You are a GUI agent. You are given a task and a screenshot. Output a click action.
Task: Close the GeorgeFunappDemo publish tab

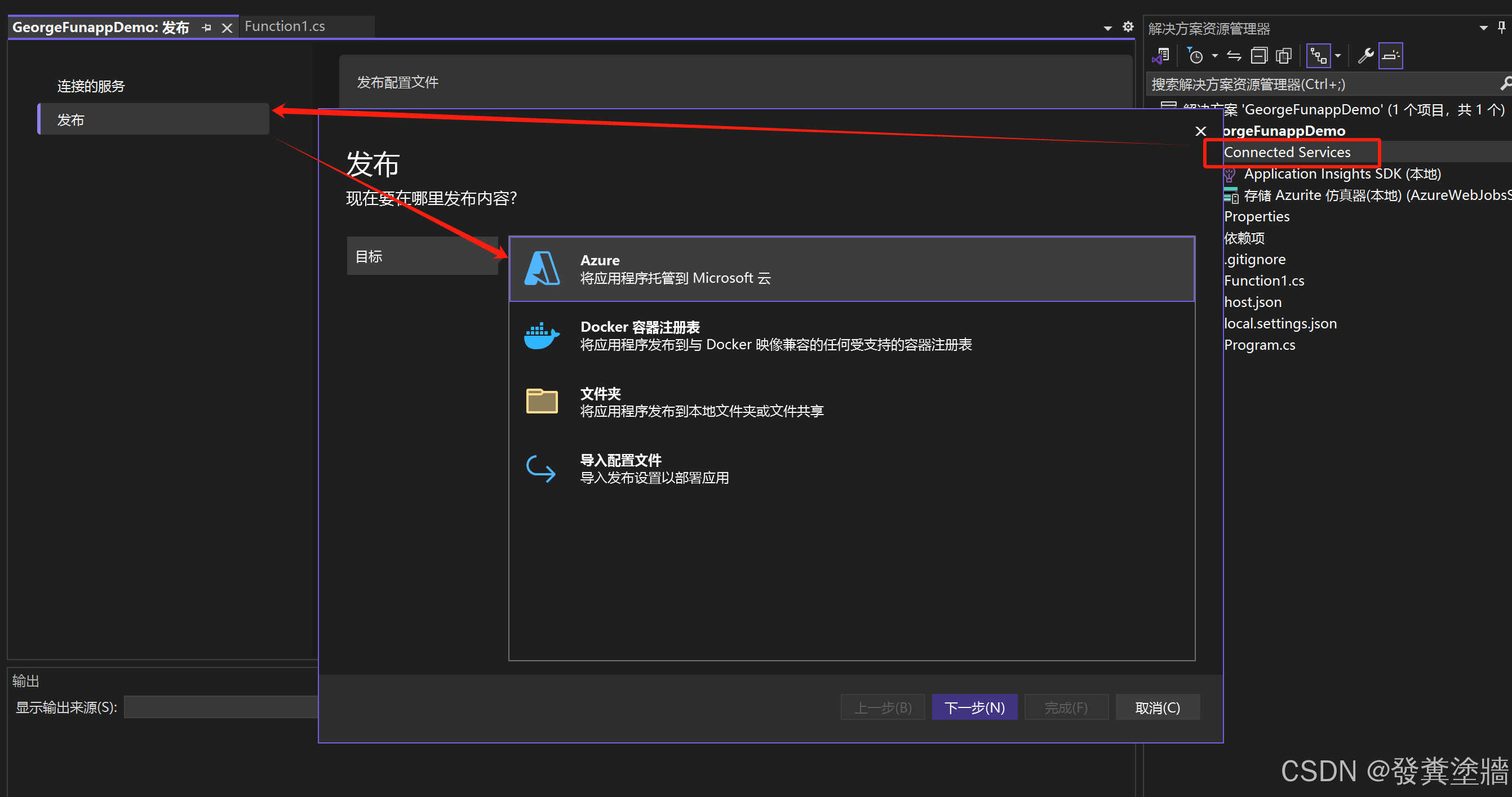(x=227, y=28)
